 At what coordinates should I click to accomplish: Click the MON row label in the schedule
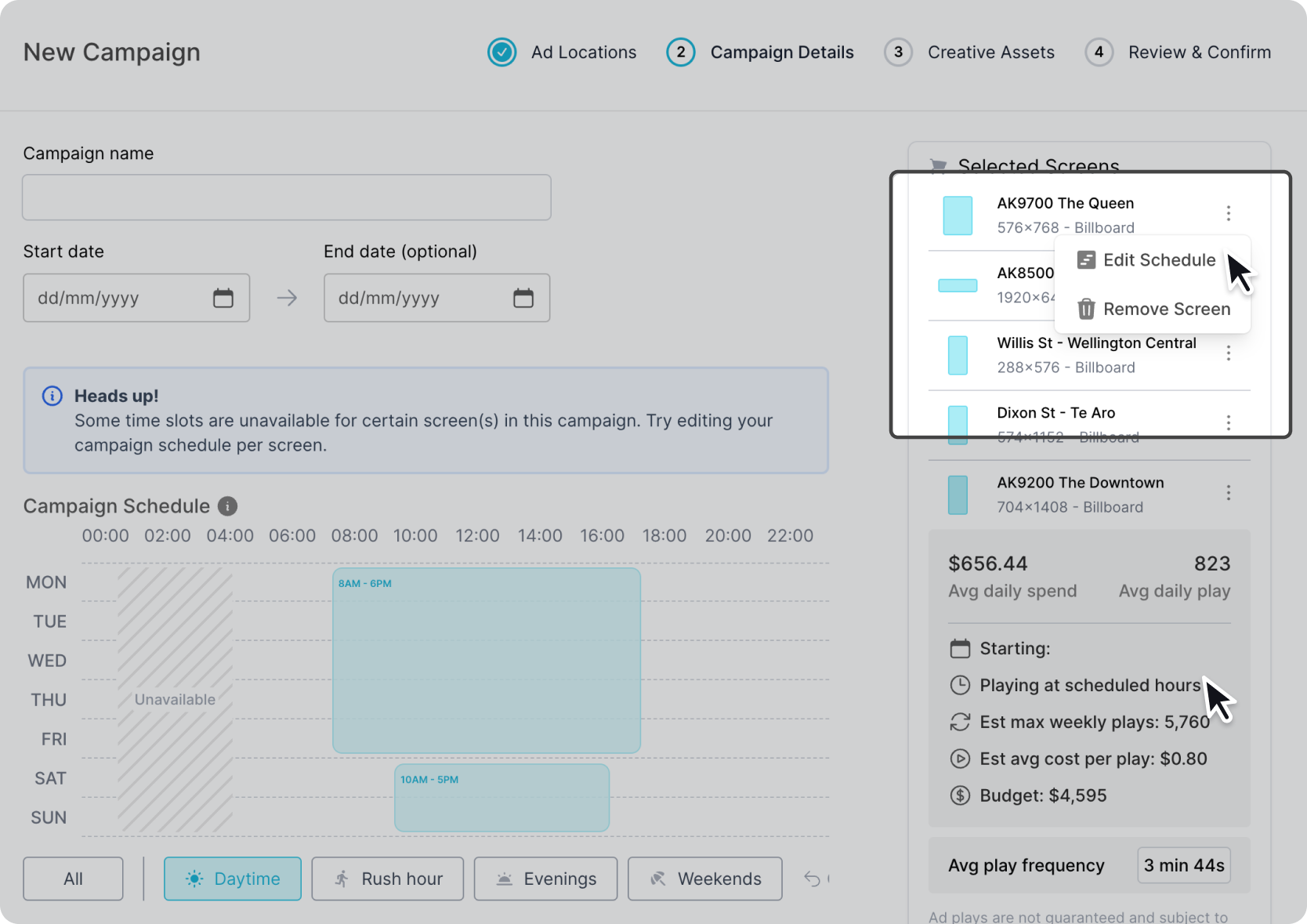click(46, 582)
